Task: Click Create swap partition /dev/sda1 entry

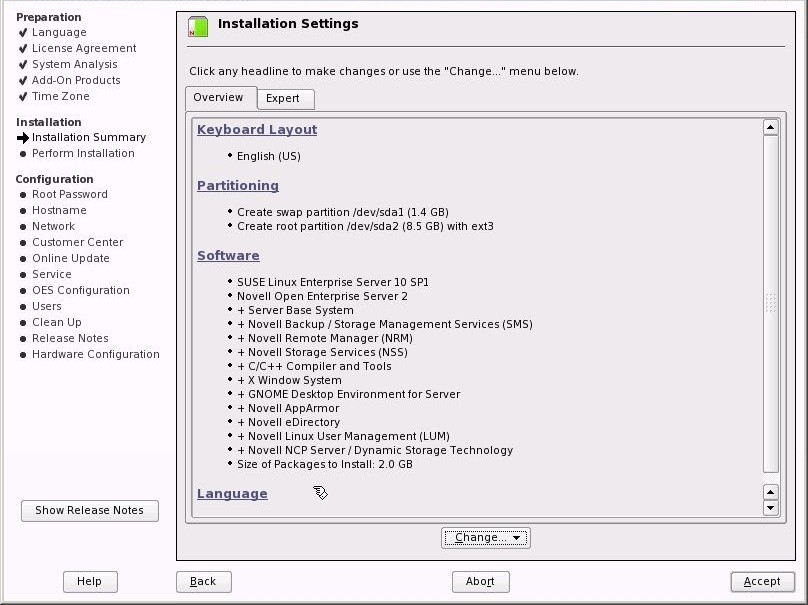Action: coord(343,212)
